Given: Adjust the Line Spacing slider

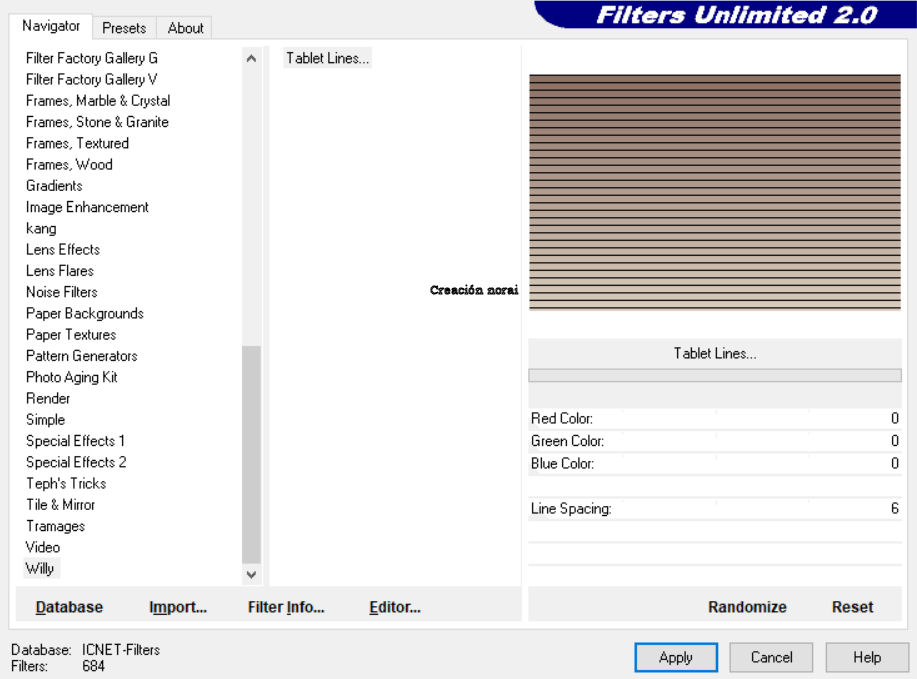Looking at the screenshot, I should point(715,509).
